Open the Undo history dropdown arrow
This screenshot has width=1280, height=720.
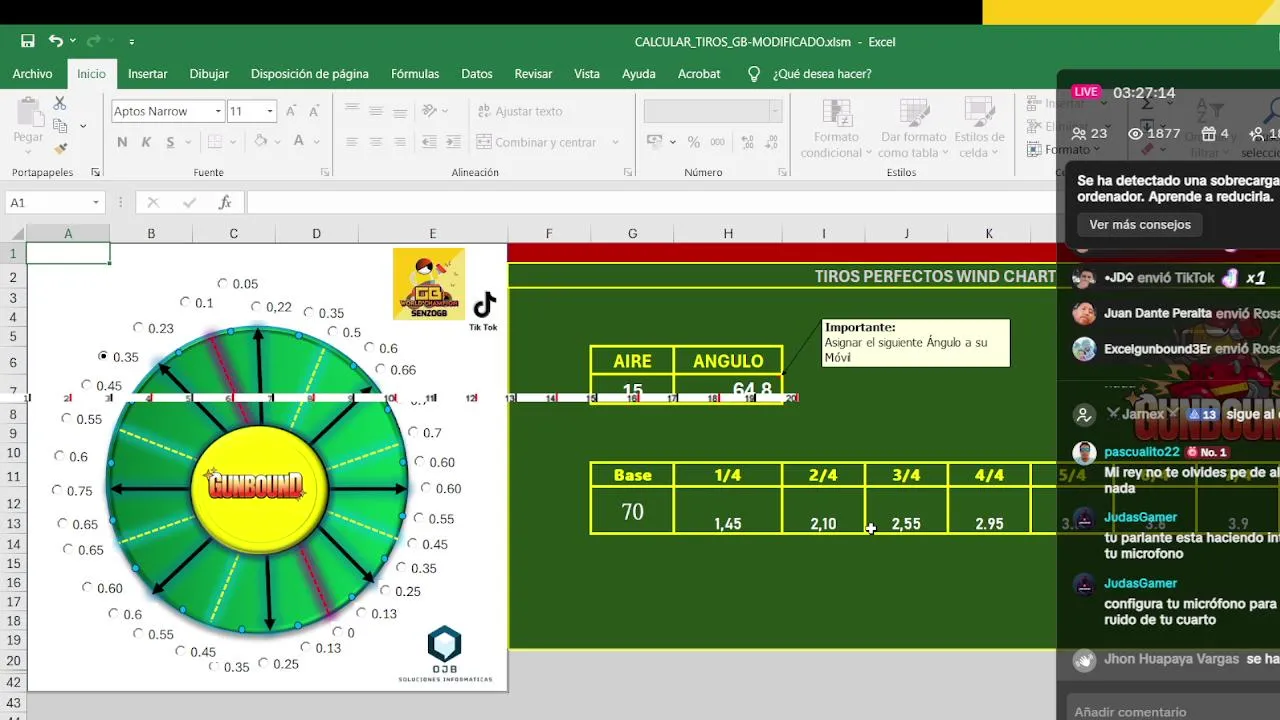point(72,41)
